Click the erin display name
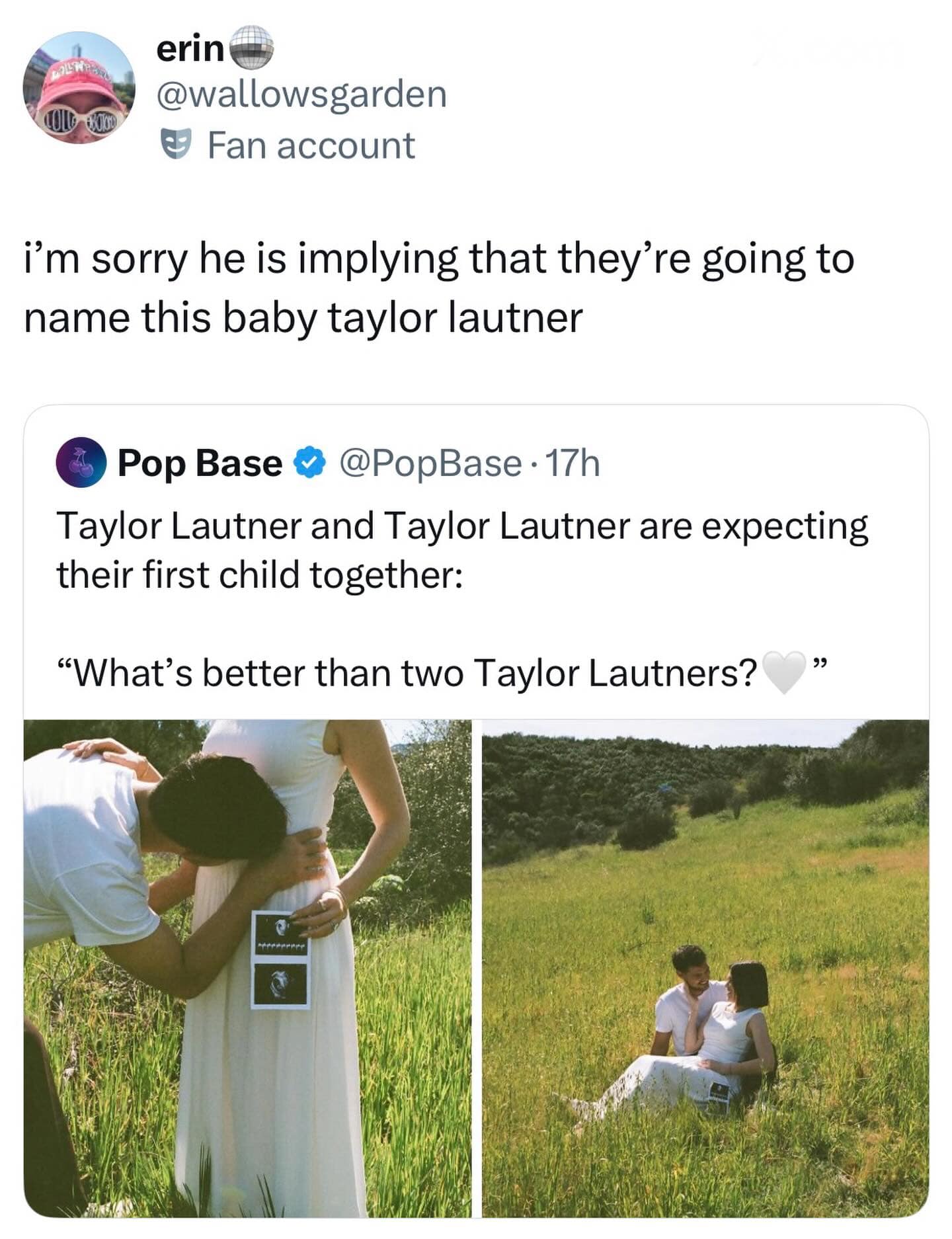Viewport: 952px width, 1239px height. pos(190,48)
